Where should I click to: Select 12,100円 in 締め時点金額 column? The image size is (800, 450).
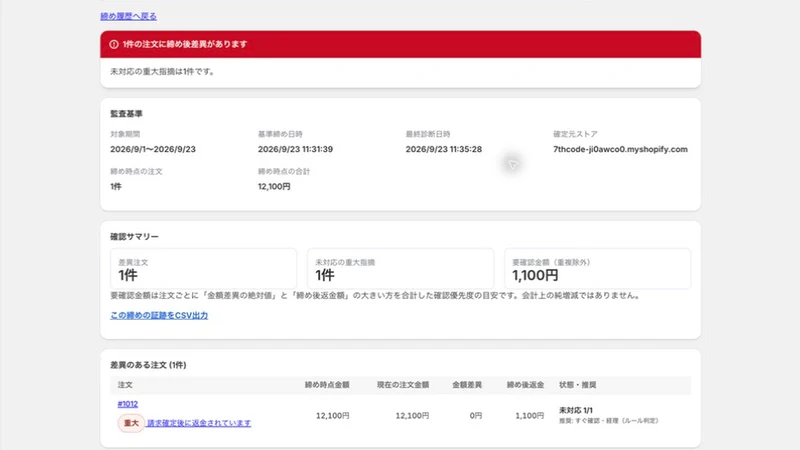pos(333,416)
